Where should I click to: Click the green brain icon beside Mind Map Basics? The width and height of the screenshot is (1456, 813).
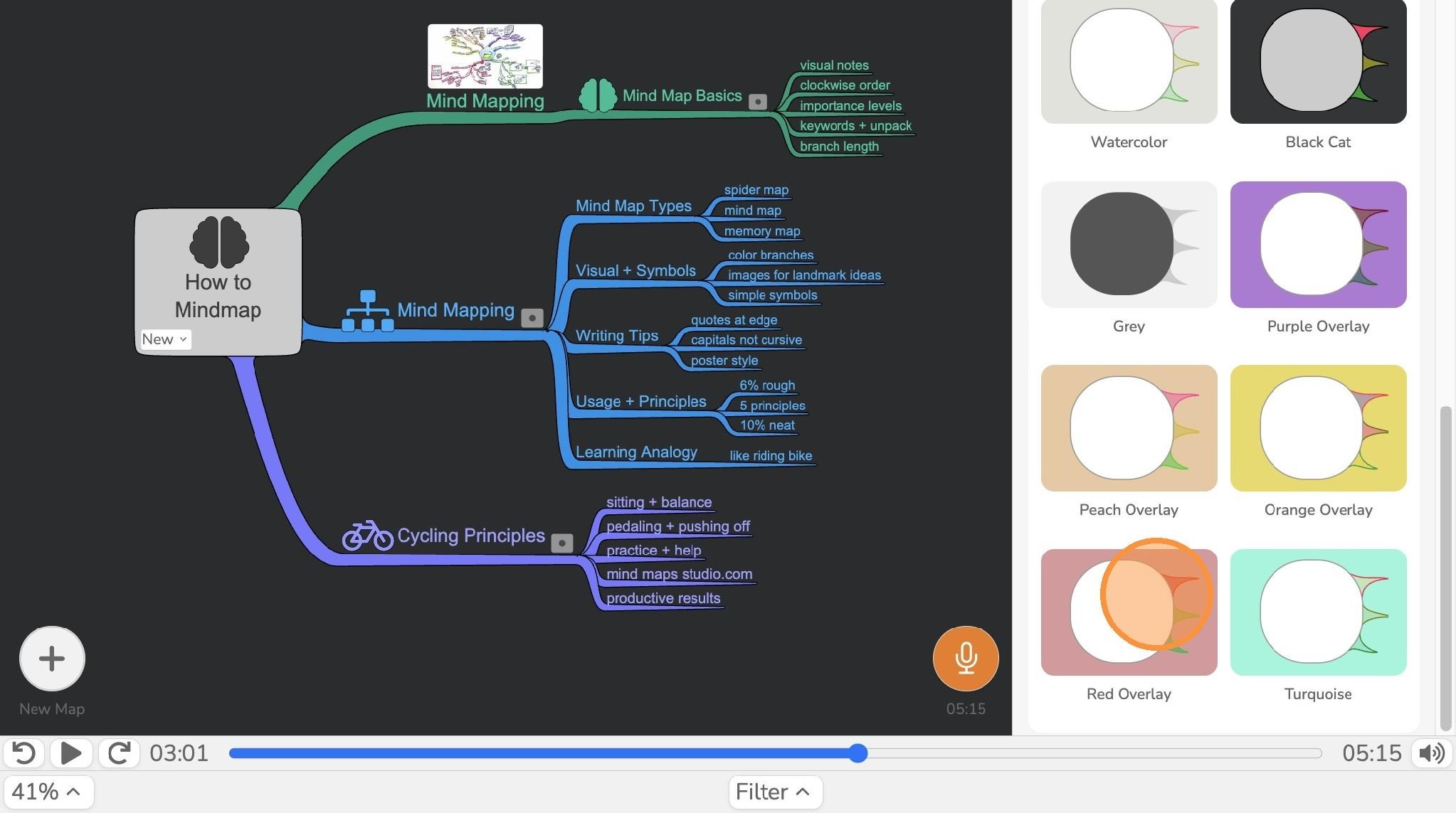(598, 95)
